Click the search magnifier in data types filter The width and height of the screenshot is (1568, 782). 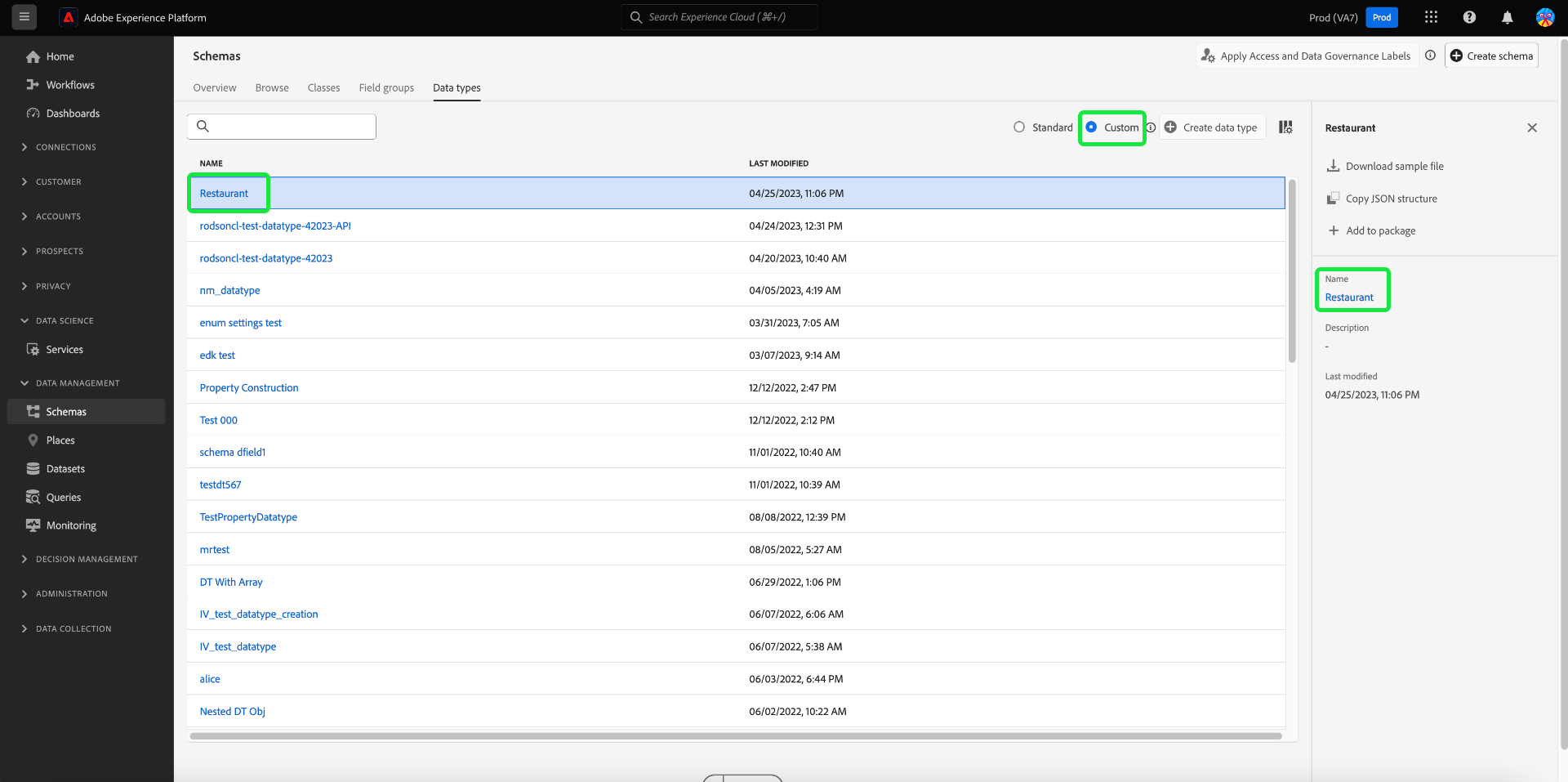(x=203, y=127)
